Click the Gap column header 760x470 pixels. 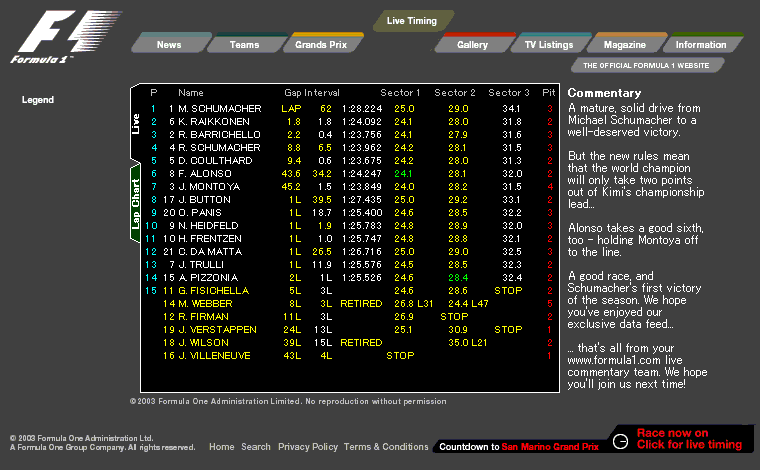point(292,93)
